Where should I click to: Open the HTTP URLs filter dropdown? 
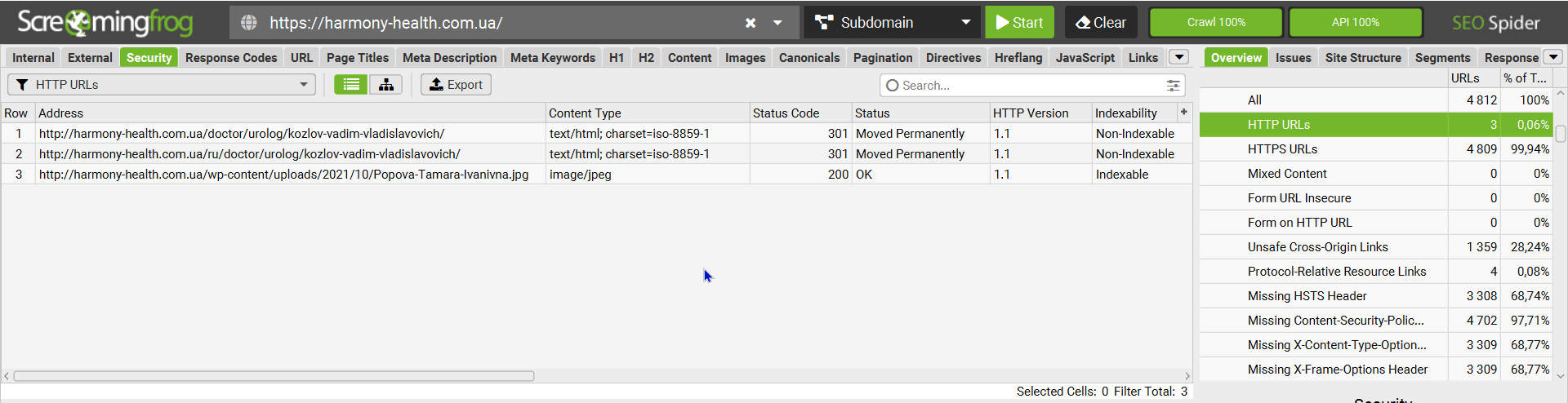tap(162, 85)
